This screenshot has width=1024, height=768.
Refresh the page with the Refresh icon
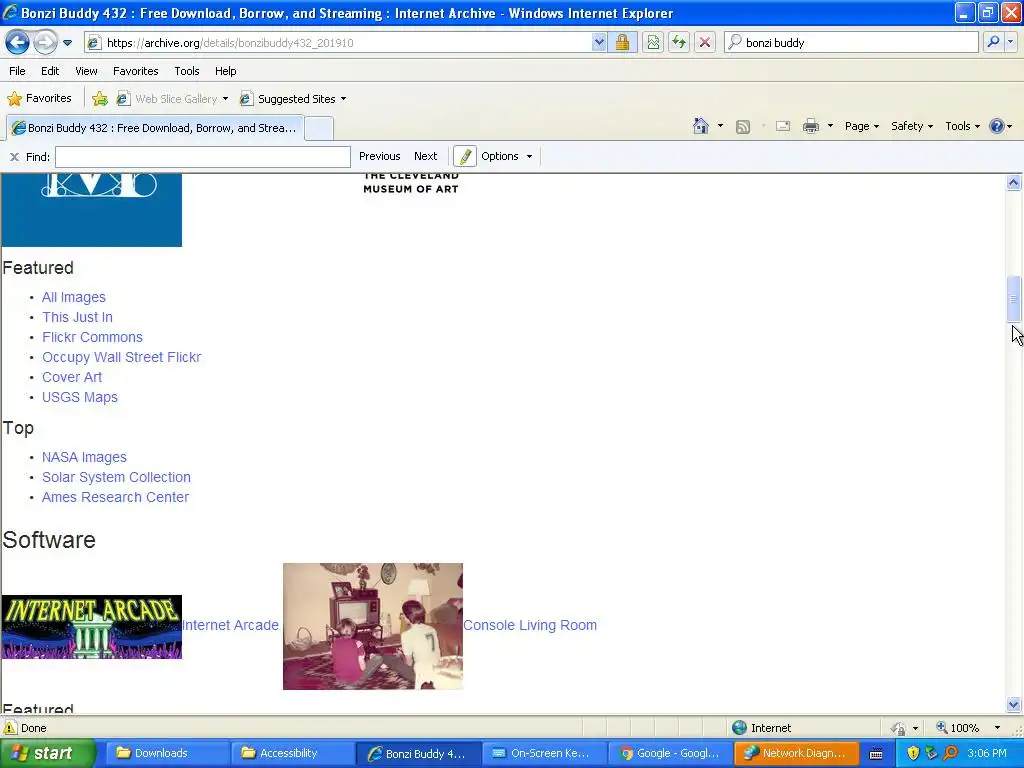(679, 42)
